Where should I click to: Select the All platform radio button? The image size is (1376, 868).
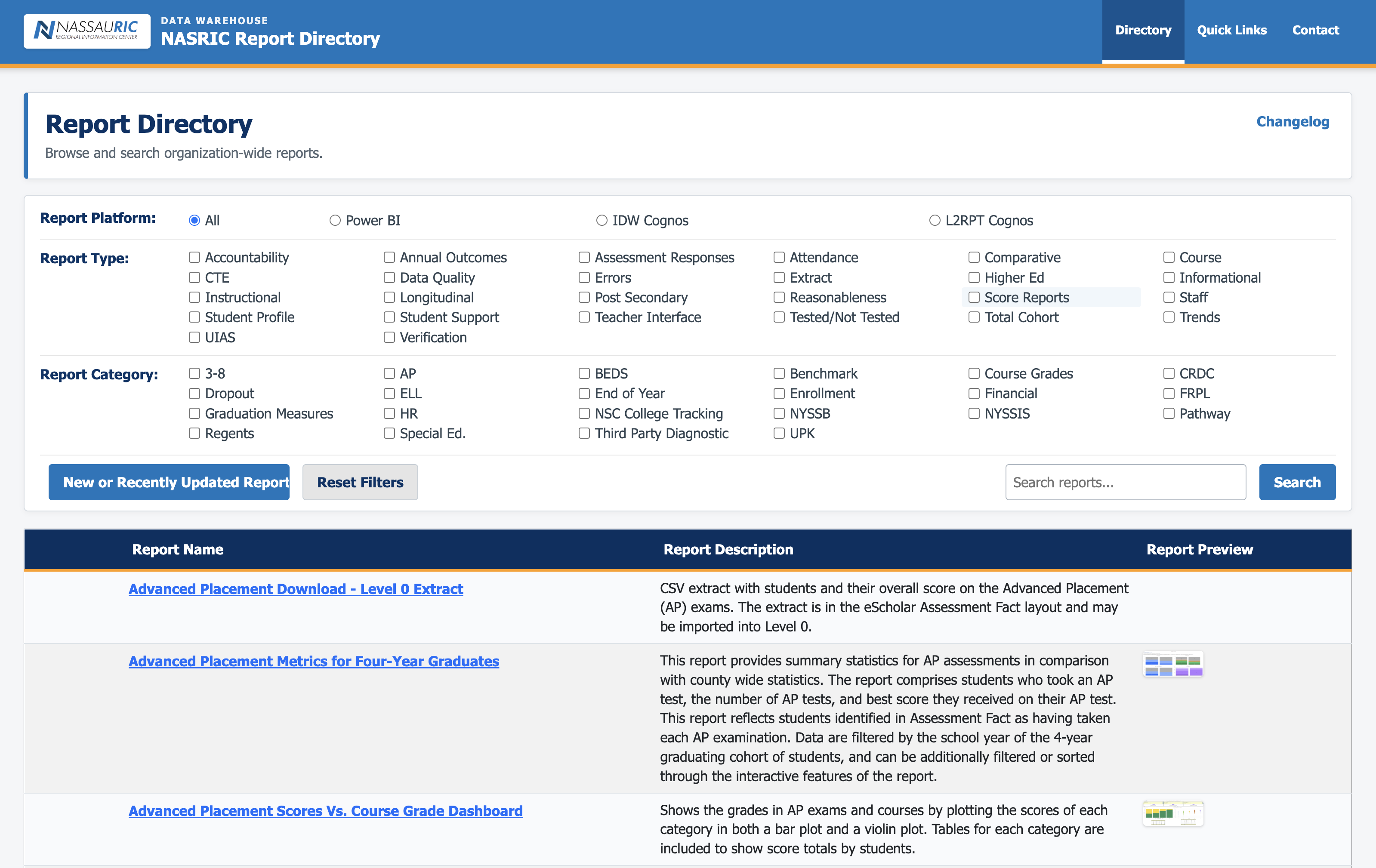pos(194,221)
